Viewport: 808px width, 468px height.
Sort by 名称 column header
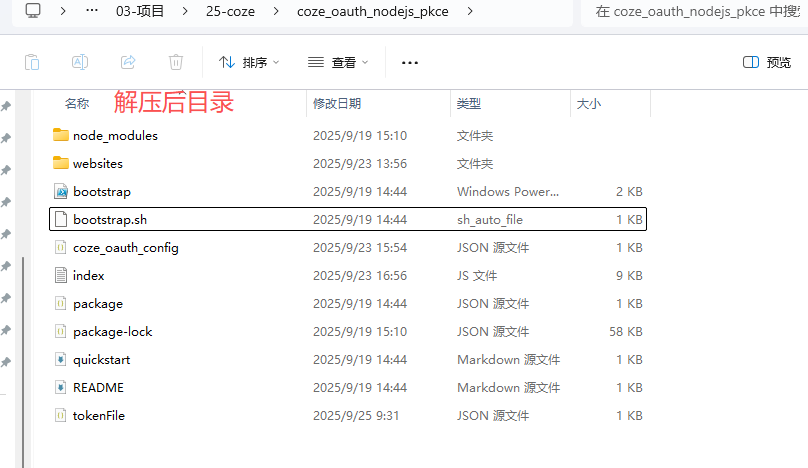(77, 104)
